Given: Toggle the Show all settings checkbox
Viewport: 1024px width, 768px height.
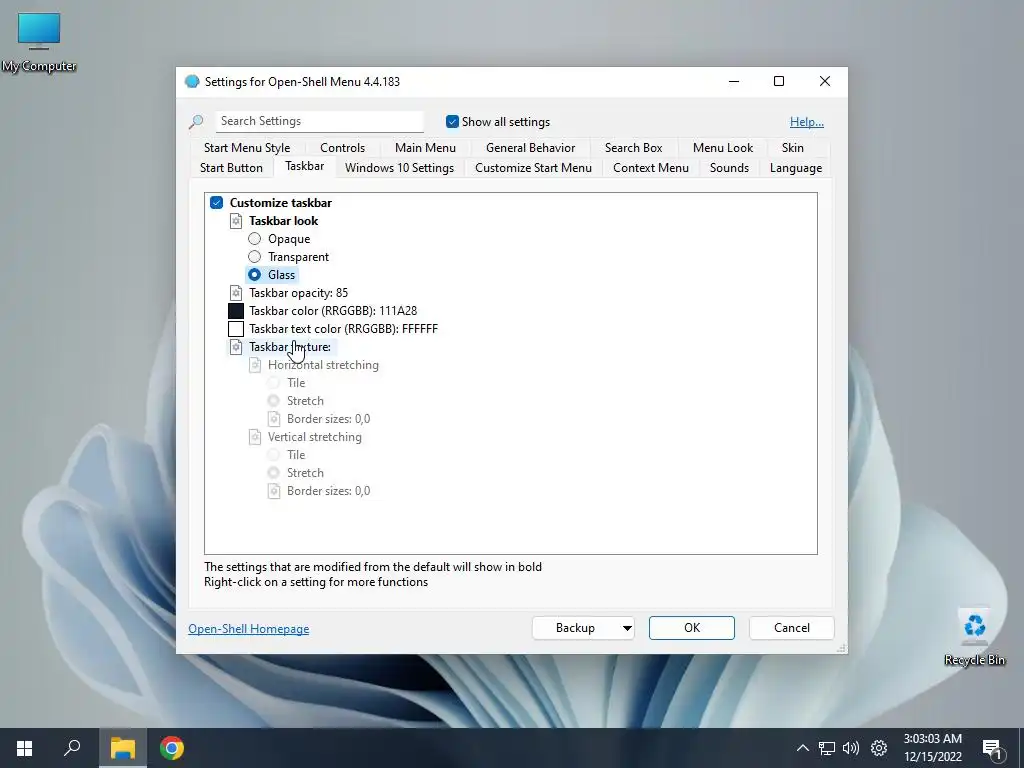Looking at the screenshot, I should click(452, 121).
